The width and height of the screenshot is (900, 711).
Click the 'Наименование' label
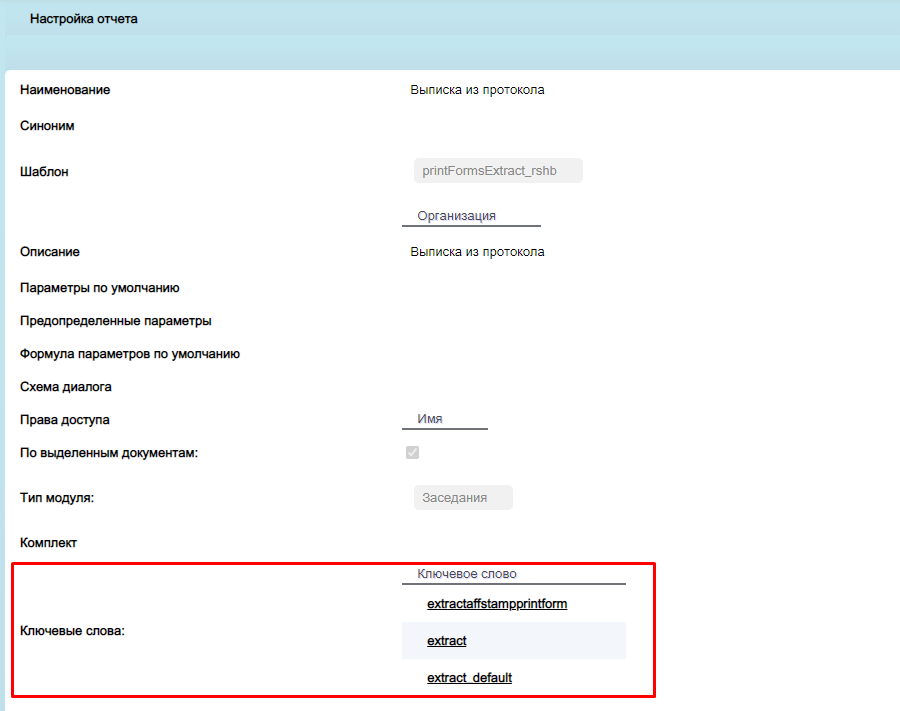[65, 90]
